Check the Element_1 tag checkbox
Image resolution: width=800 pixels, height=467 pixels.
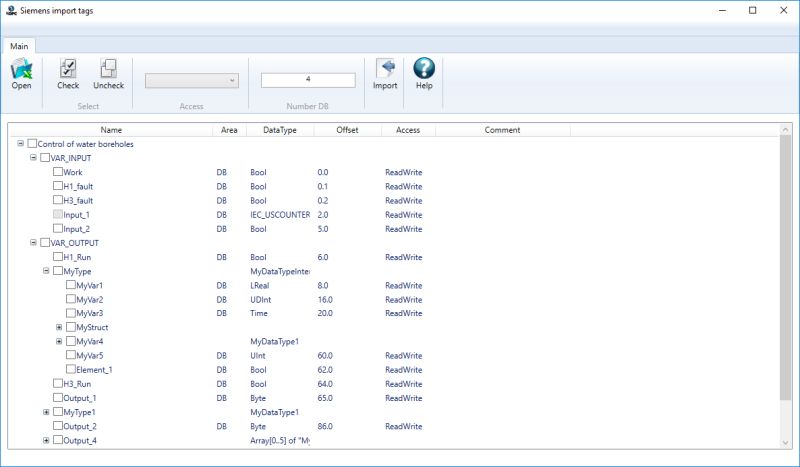pyautogui.click(x=70, y=369)
